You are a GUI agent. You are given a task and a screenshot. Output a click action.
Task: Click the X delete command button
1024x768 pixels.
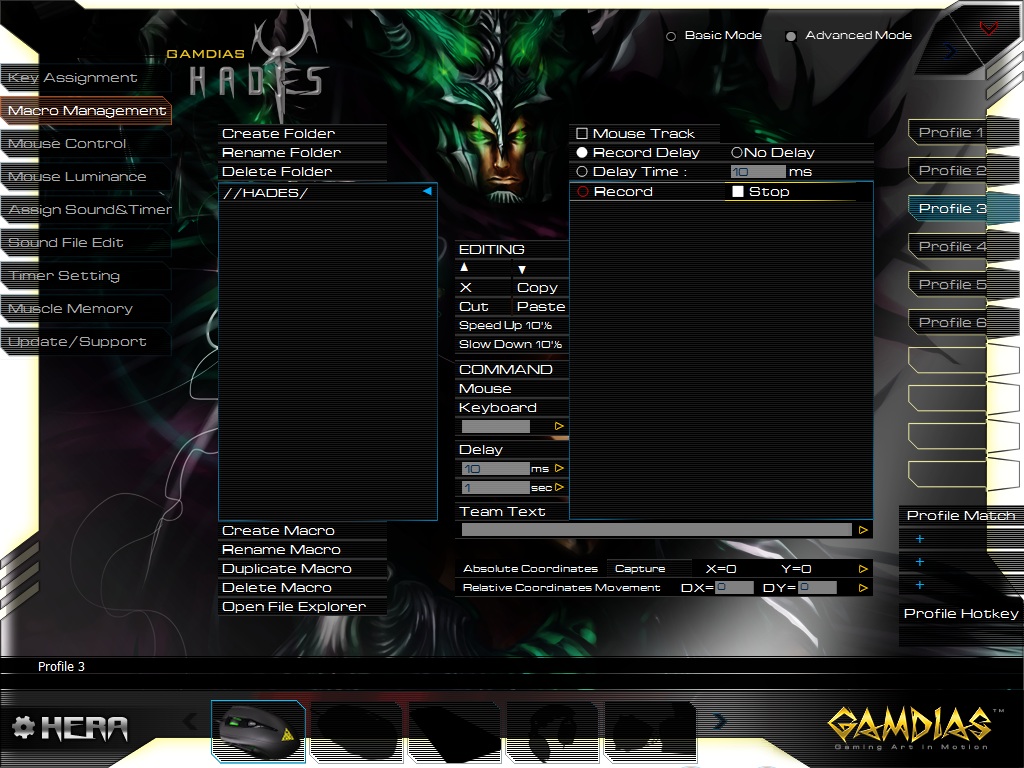(x=466, y=287)
